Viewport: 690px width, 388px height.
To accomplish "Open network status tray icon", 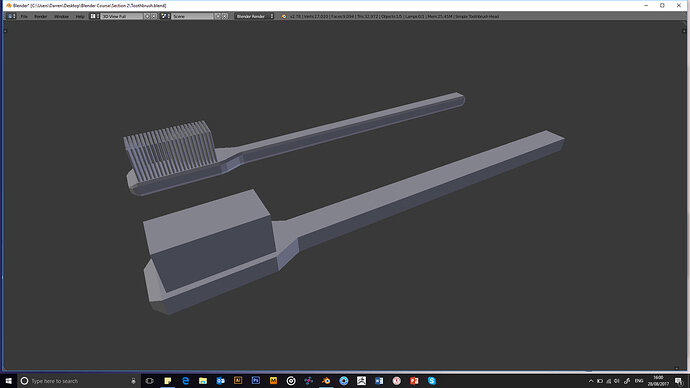I will 609,381.
